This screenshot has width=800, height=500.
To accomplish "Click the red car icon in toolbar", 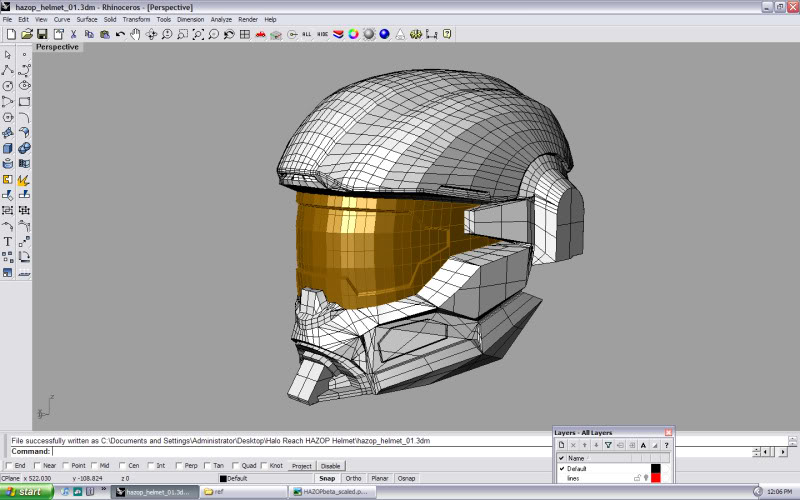I will [x=260, y=34].
